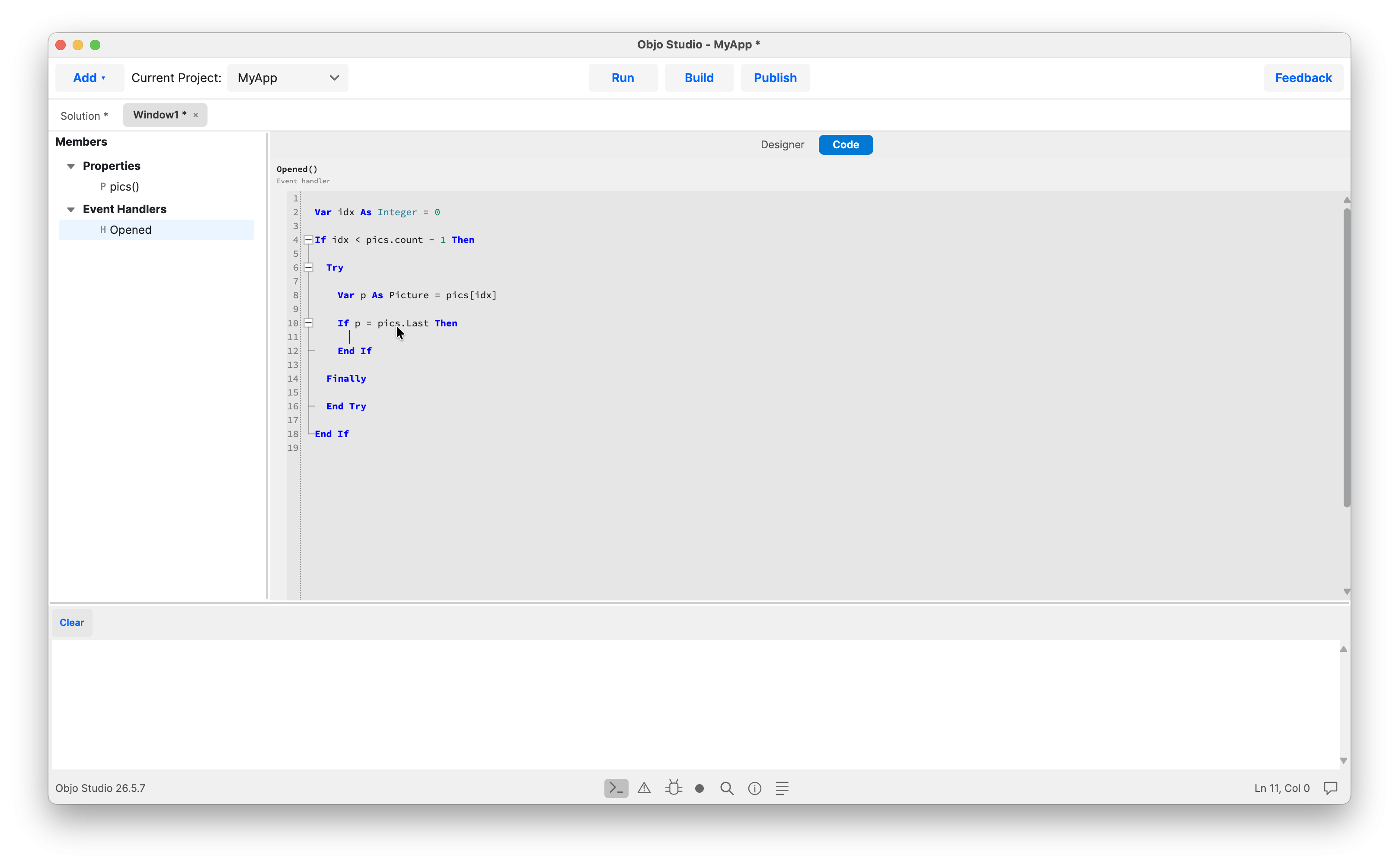Click the 'Finally' keyword on line 14
Screen dimensions: 1399x868
tap(346, 378)
